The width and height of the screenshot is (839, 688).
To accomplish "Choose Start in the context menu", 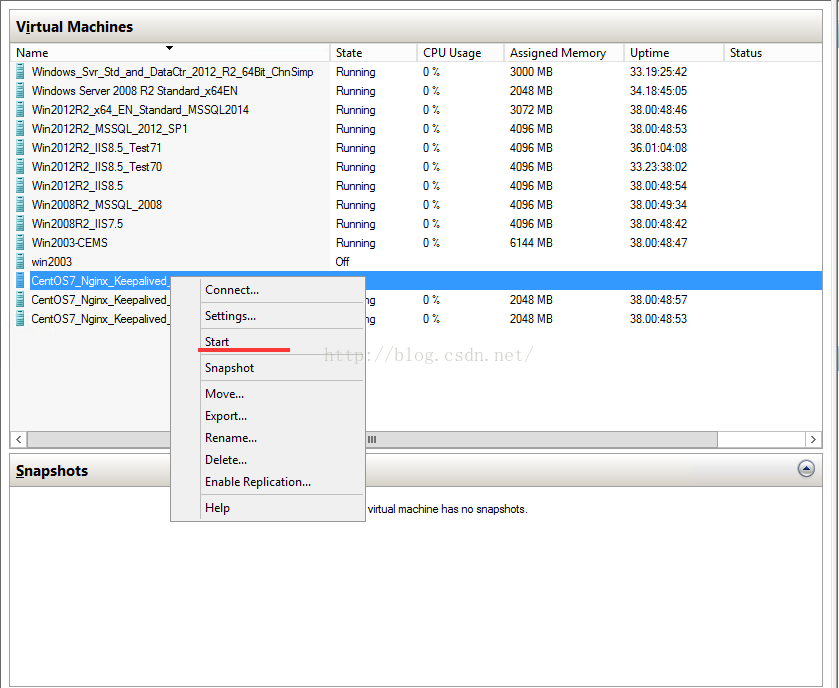I will pyautogui.click(x=217, y=342).
